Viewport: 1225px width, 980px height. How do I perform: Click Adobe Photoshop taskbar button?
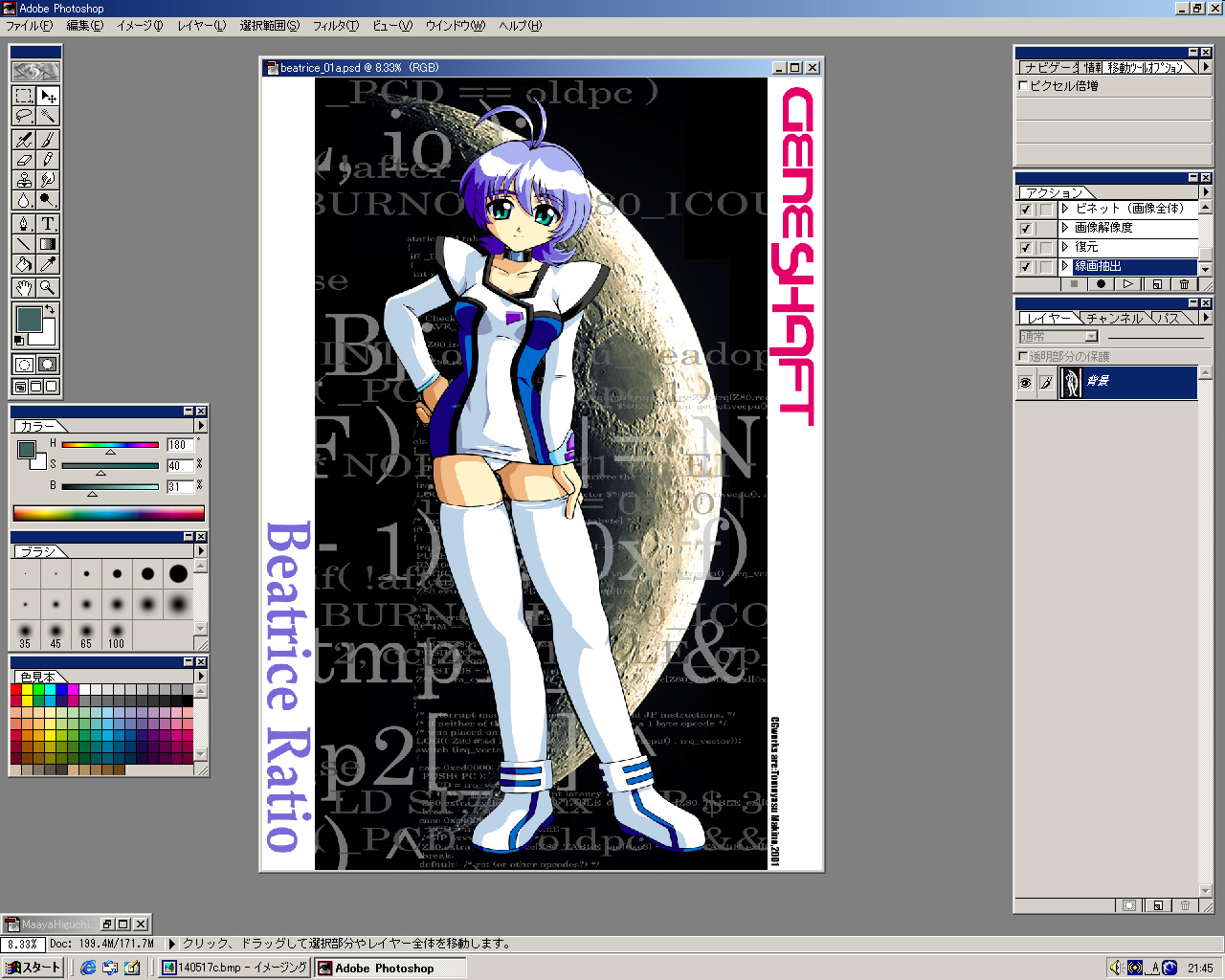[x=390, y=968]
